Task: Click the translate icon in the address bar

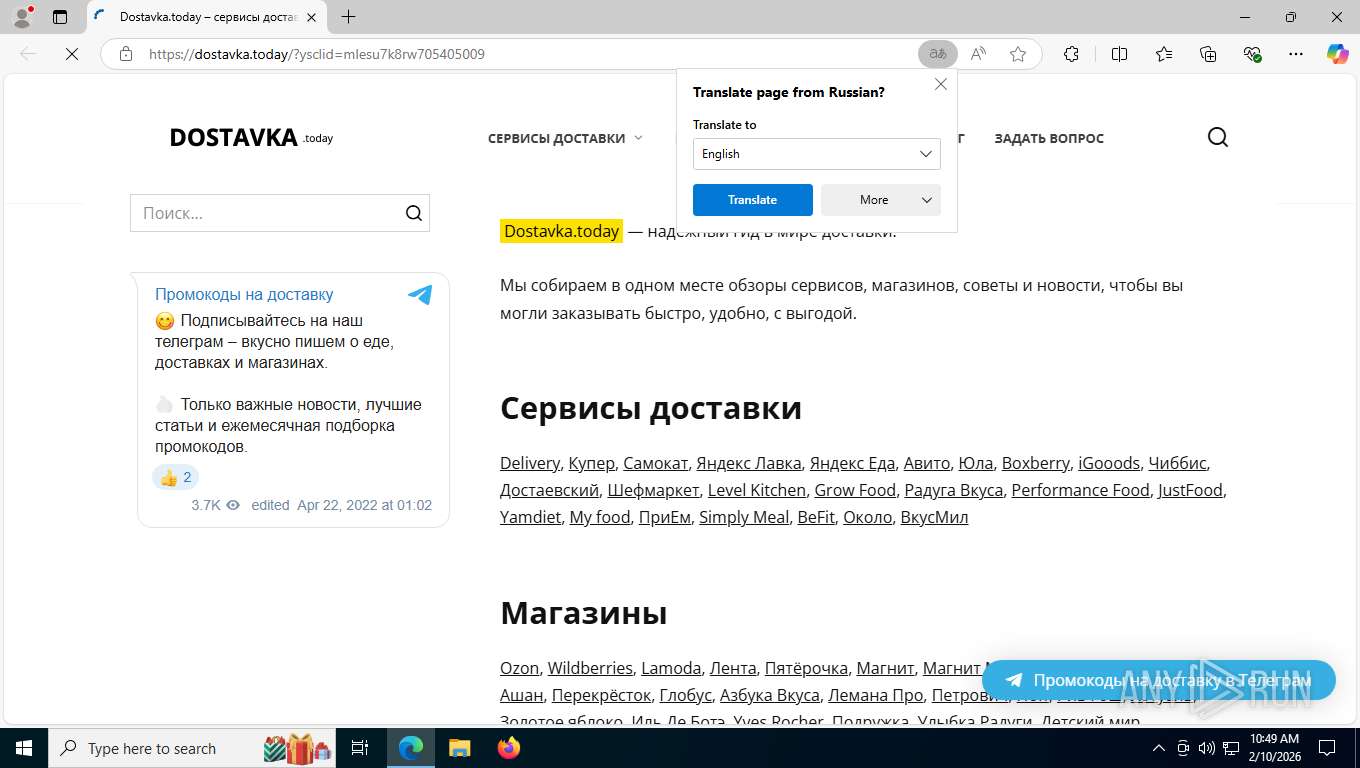Action: coord(938,54)
